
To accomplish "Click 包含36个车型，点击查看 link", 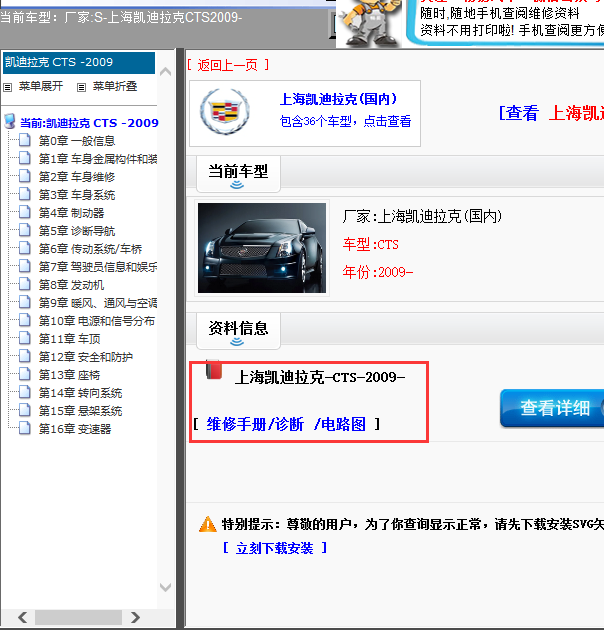I will point(345,121).
